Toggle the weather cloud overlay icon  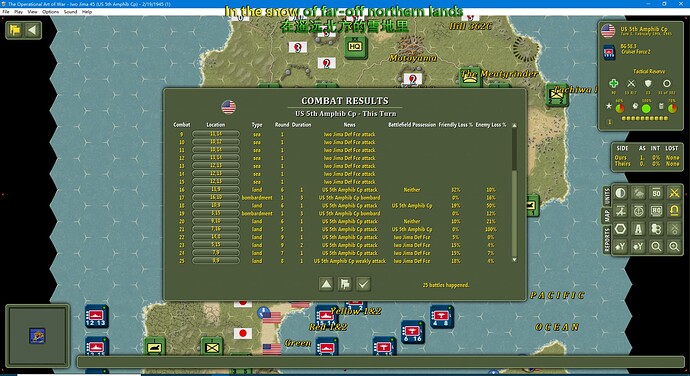[x=638, y=193]
